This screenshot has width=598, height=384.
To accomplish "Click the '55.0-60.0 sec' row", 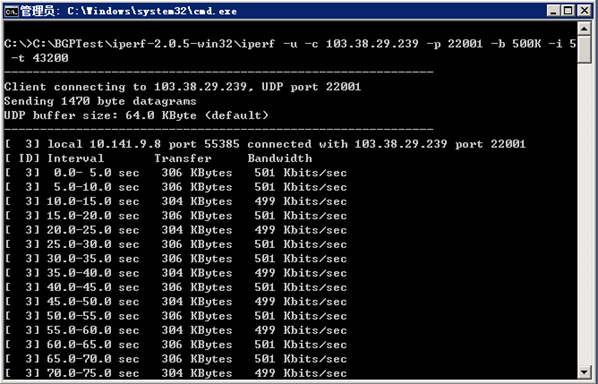I will [x=176, y=330].
